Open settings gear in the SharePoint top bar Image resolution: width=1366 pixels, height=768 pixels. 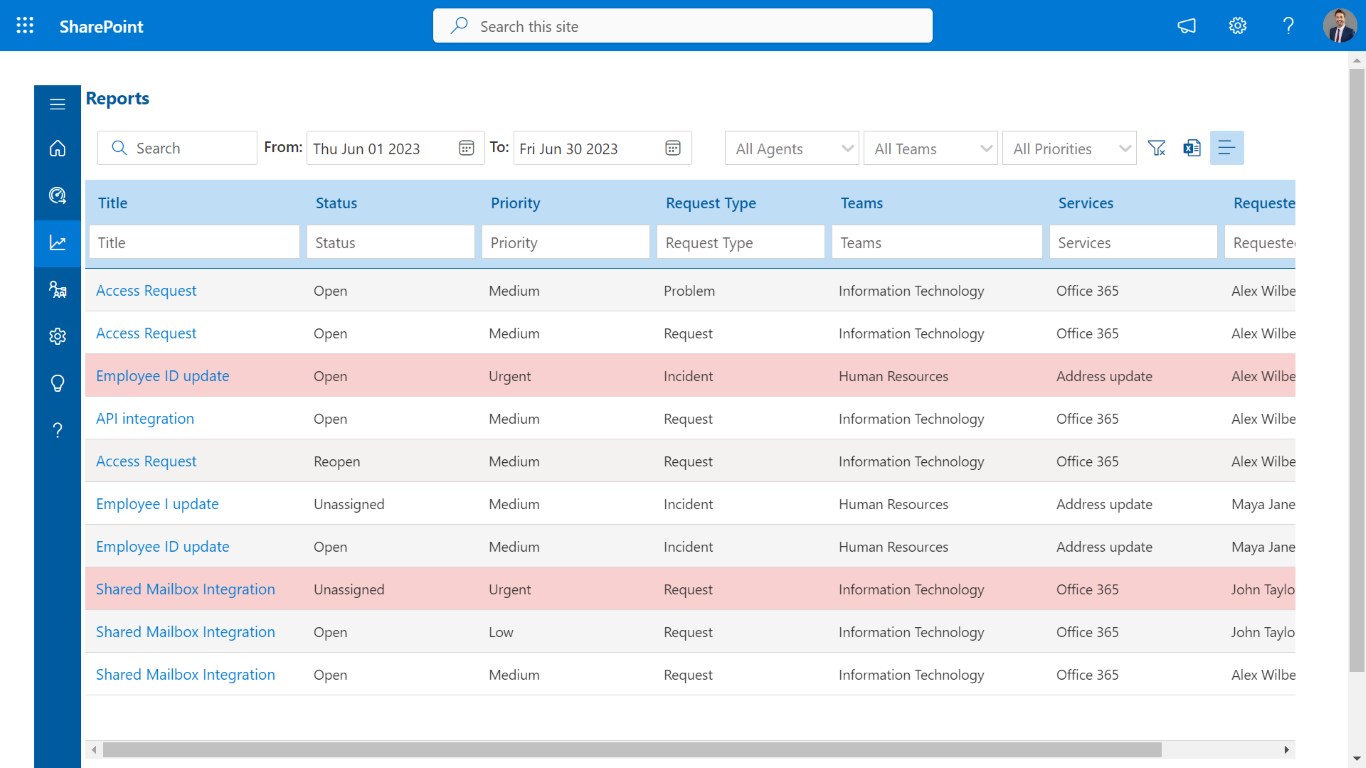tap(1238, 26)
